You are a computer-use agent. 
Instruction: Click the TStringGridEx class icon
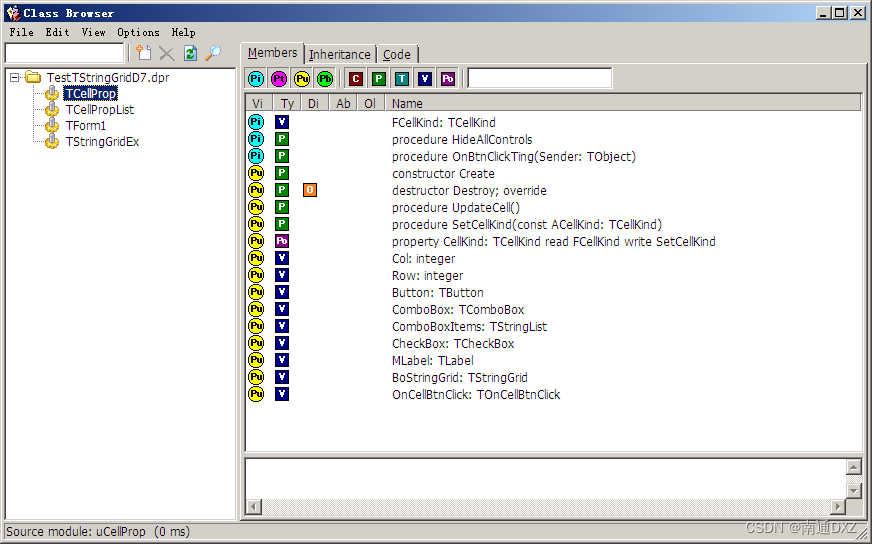point(52,142)
